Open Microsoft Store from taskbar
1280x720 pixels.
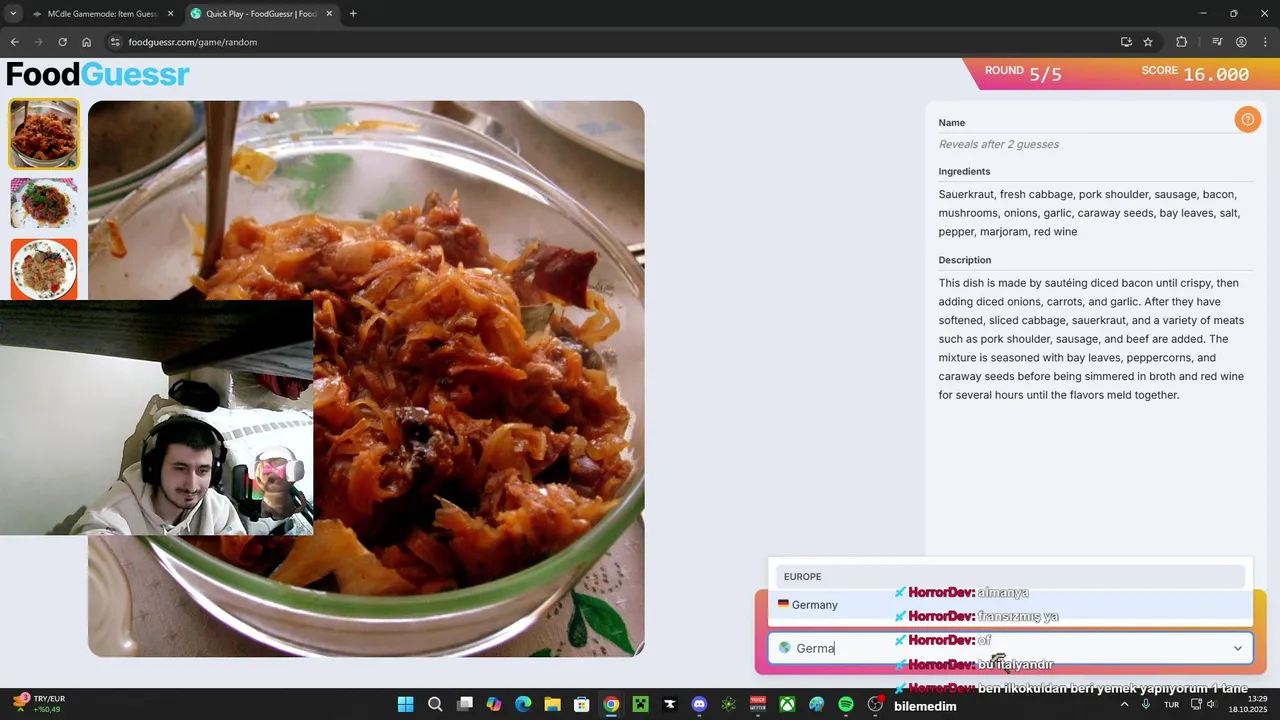click(581, 704)
